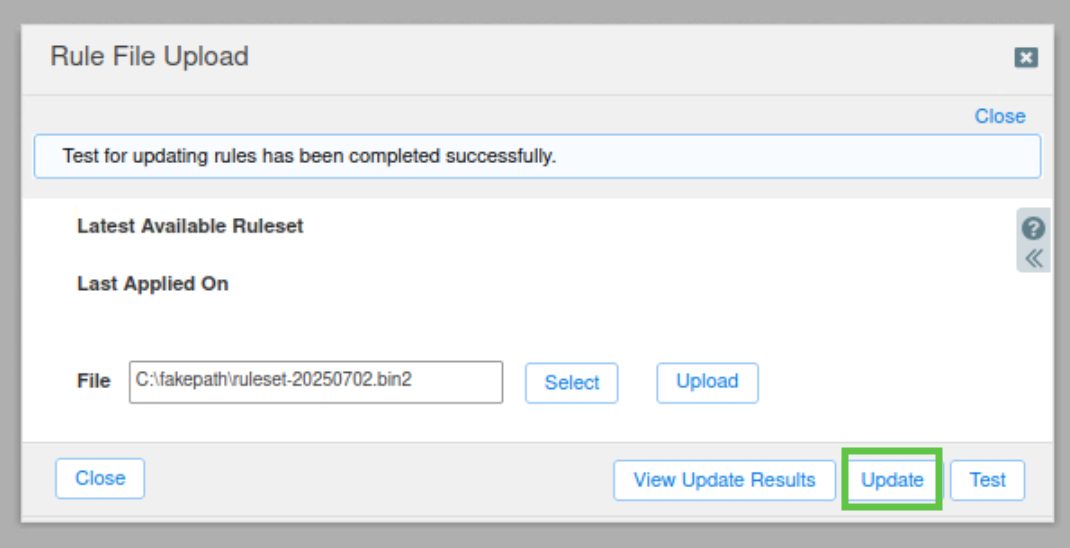Image resolution: width=1070 pixels, height=548 pixels.
Task: Click empty footer space between Close and View Update Results
Action: pyautogui.click(x=380, y=480)
